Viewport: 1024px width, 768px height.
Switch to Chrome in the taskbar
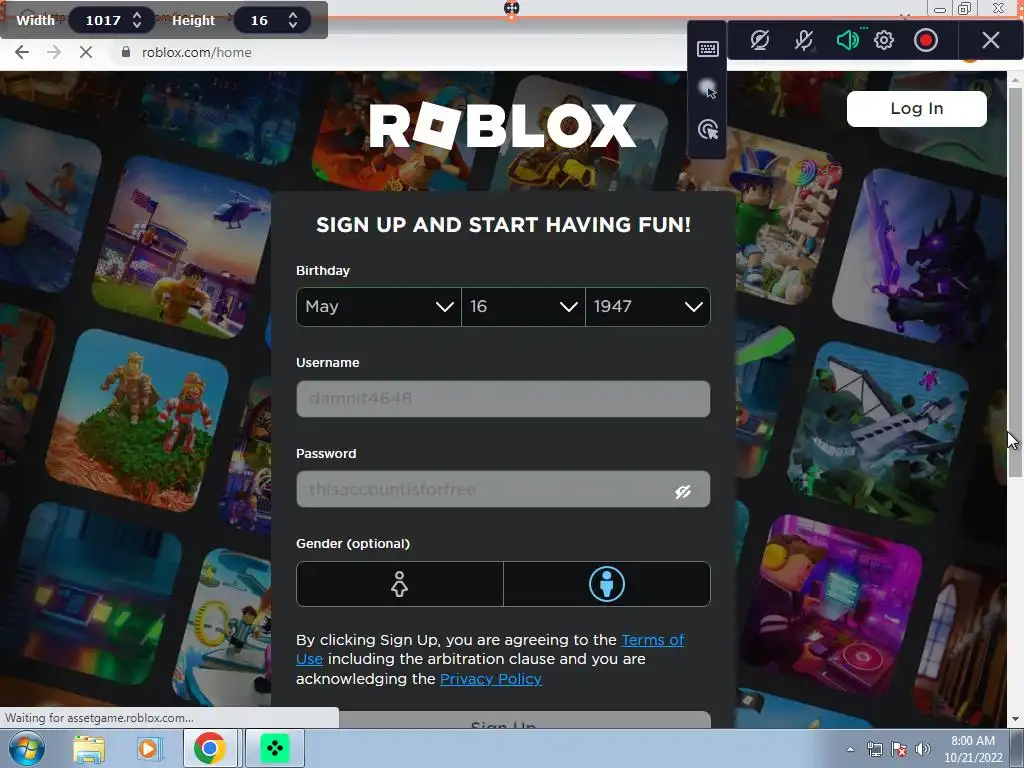(x=210, y=748)
